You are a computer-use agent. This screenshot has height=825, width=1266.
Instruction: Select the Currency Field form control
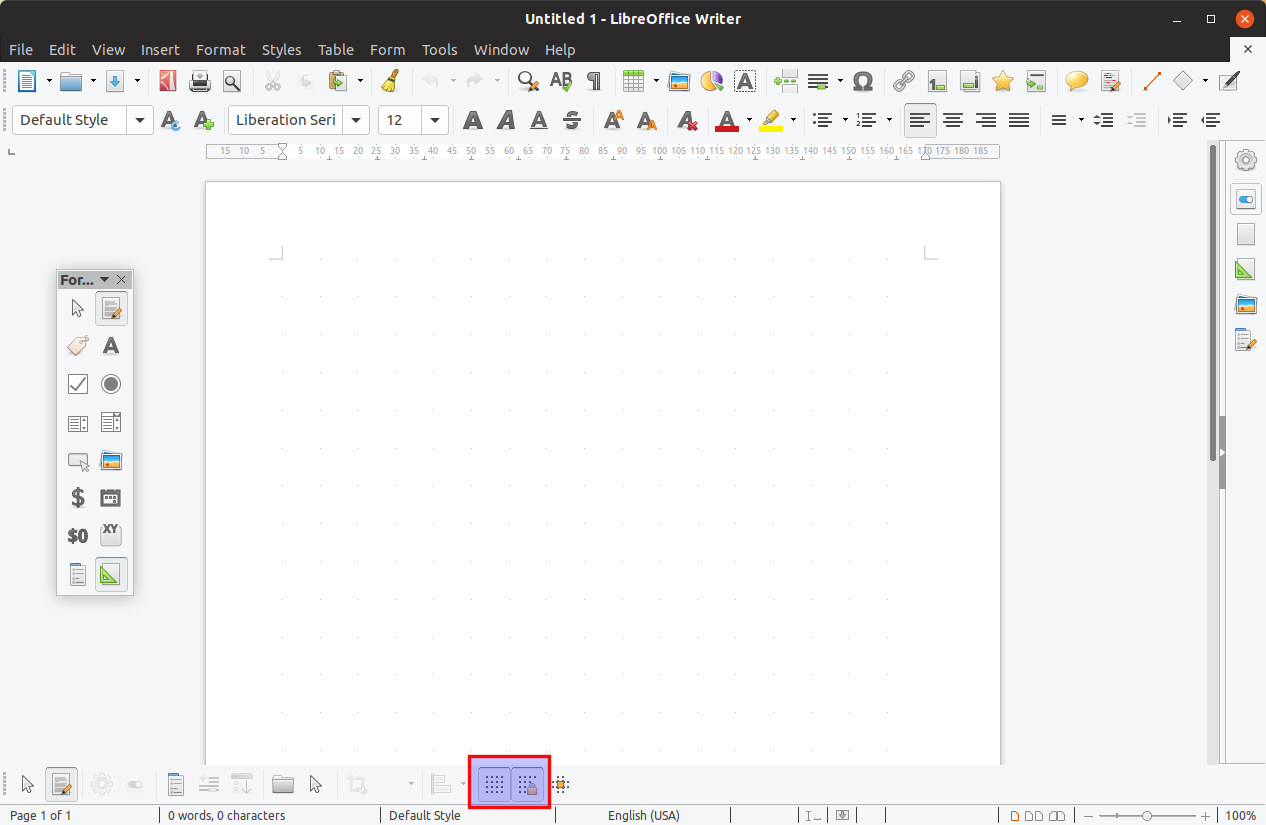coord(78,497)
